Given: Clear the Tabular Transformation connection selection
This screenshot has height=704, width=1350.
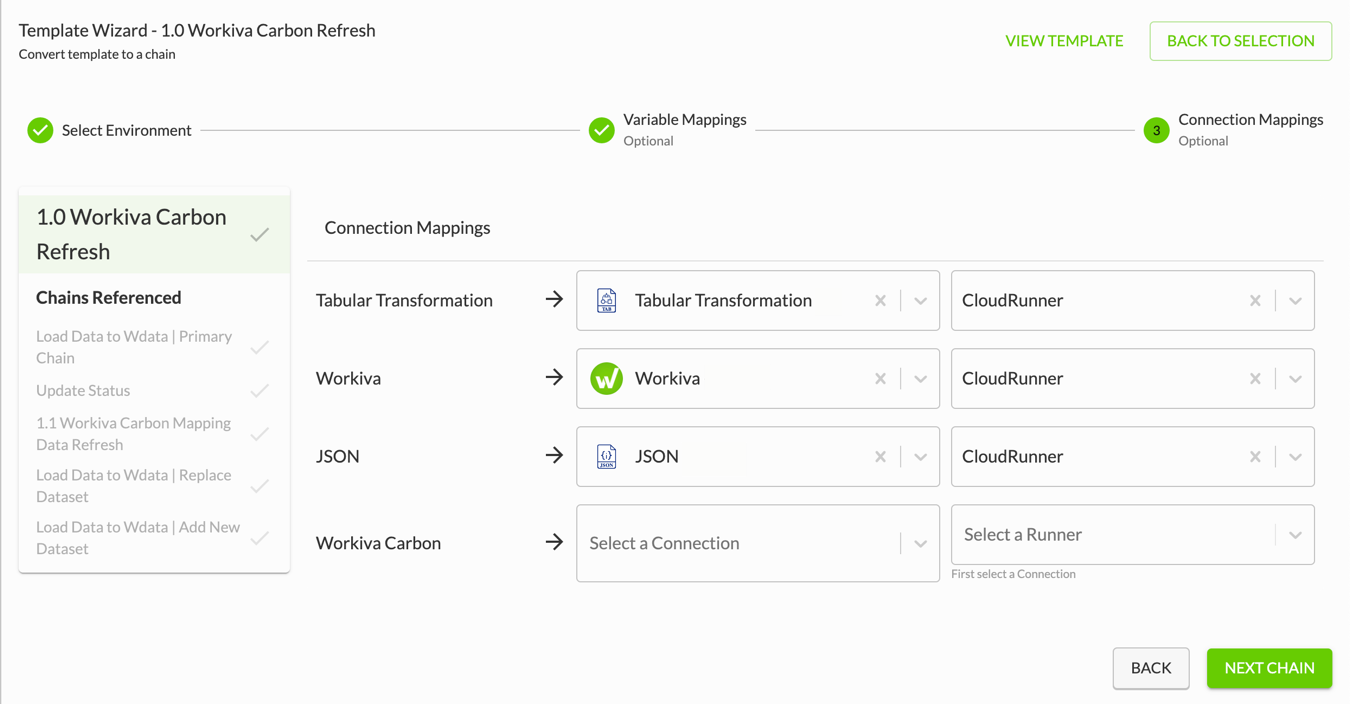Looking at the screenshot, I should tap(880, 300).
